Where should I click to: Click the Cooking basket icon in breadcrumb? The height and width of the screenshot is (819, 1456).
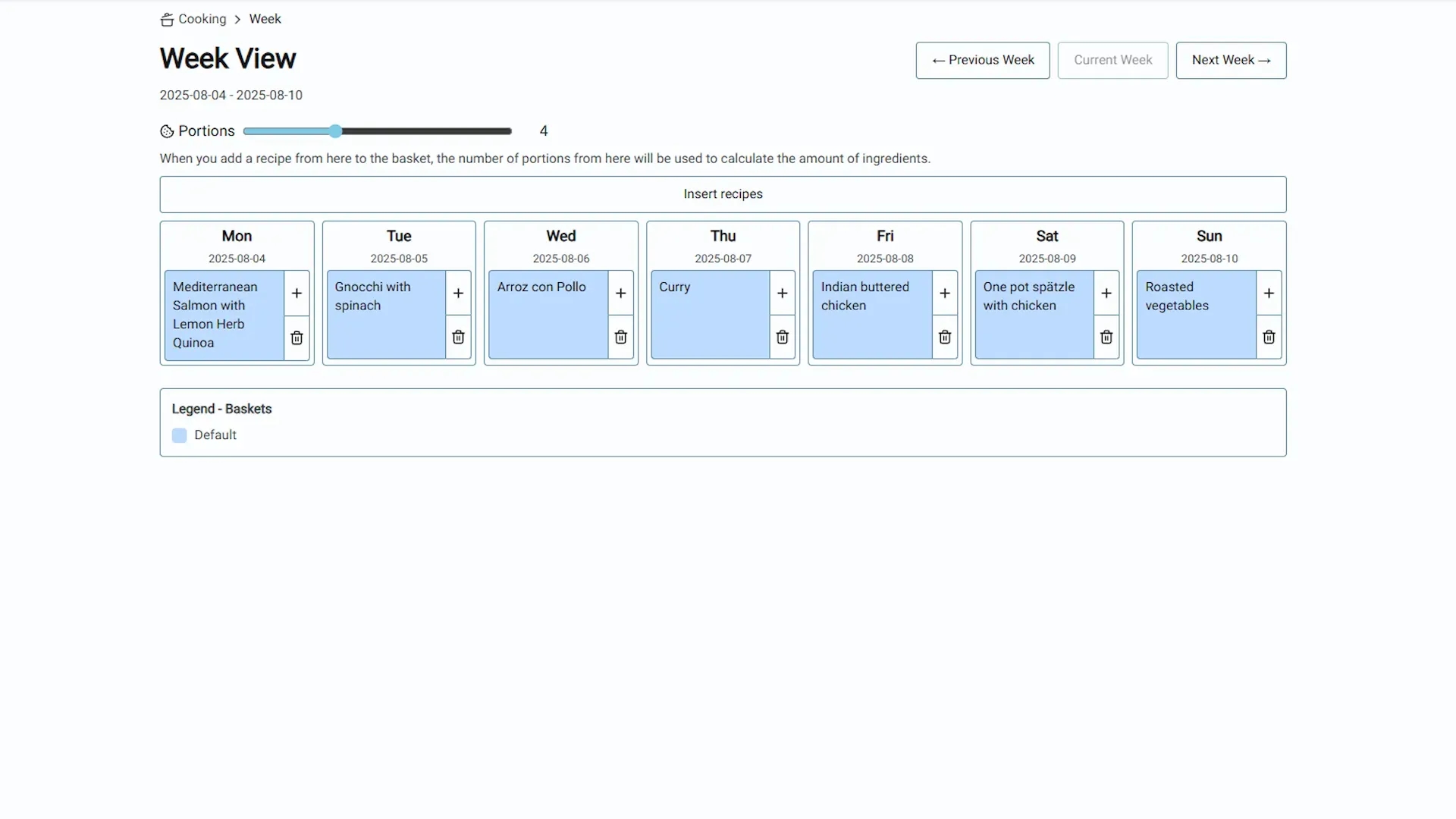click(167, 20)
